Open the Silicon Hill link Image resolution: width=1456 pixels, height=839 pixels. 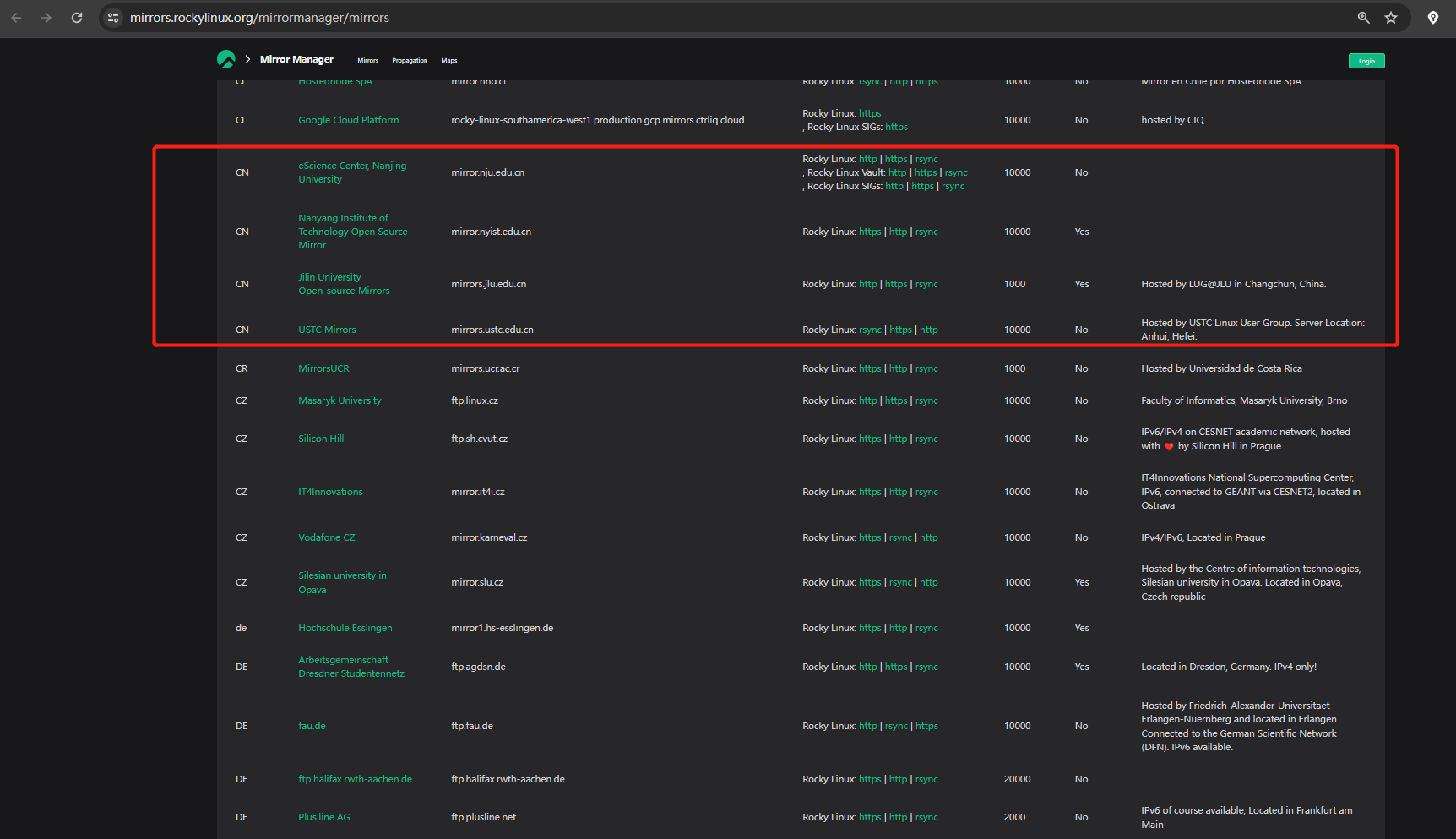click(321, 439)
